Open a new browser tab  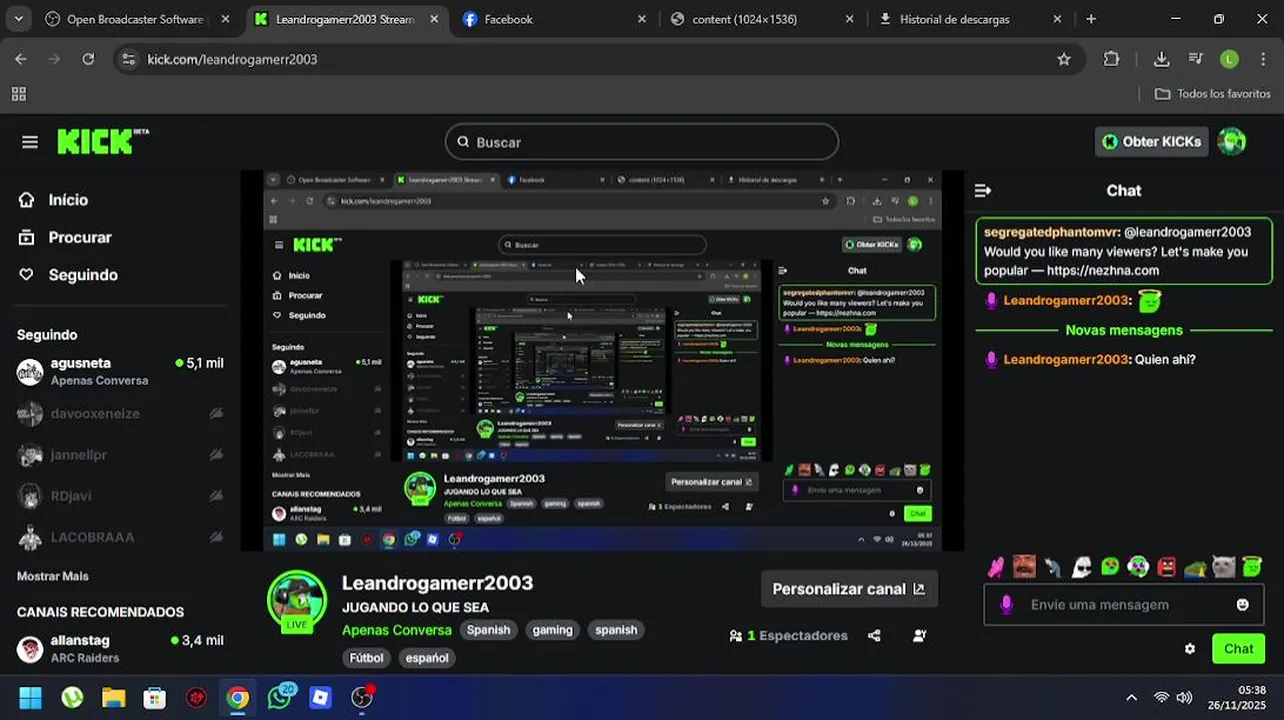pos(1091,19)
